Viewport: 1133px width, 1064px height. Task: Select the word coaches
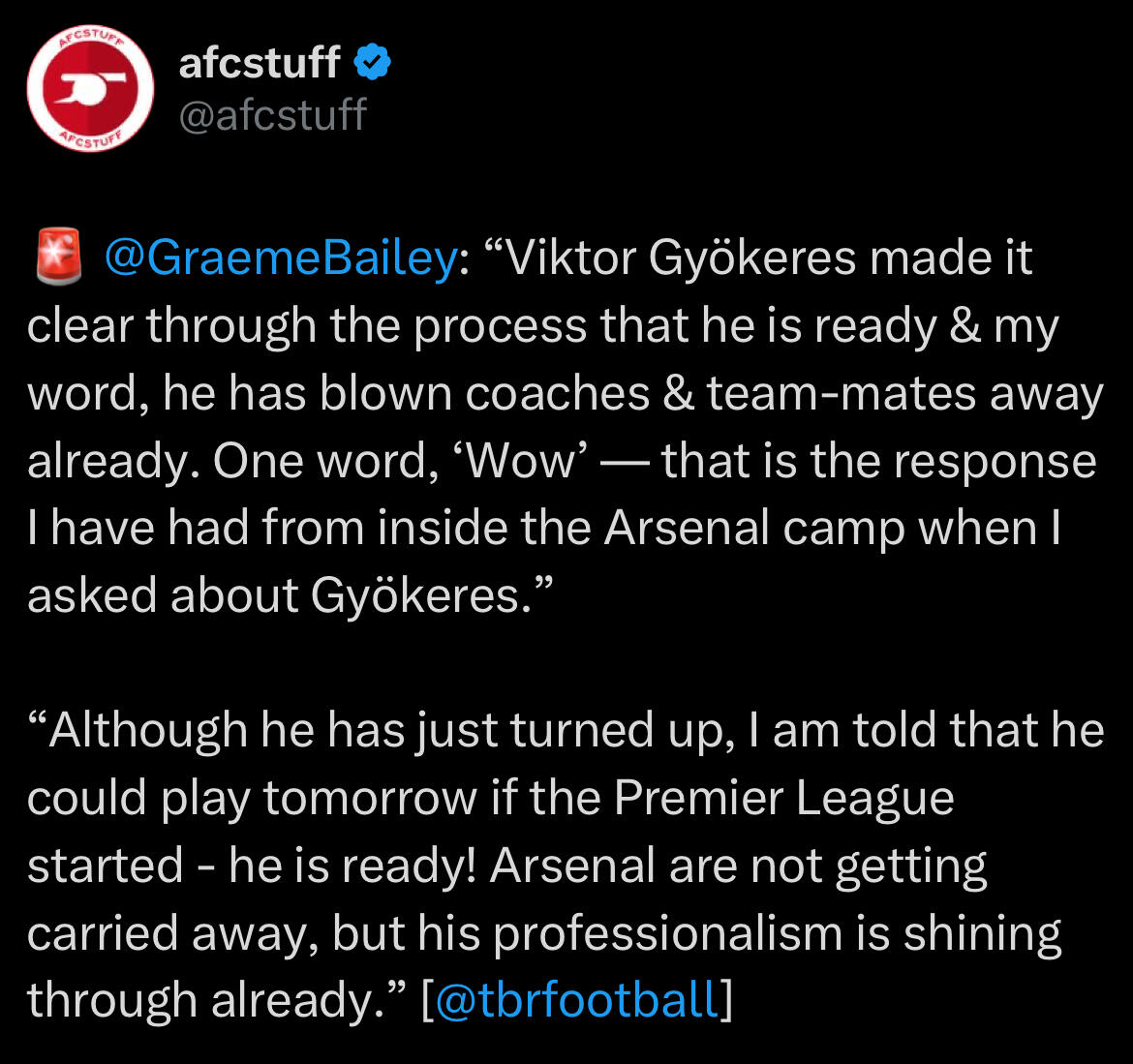coord(557,394)
